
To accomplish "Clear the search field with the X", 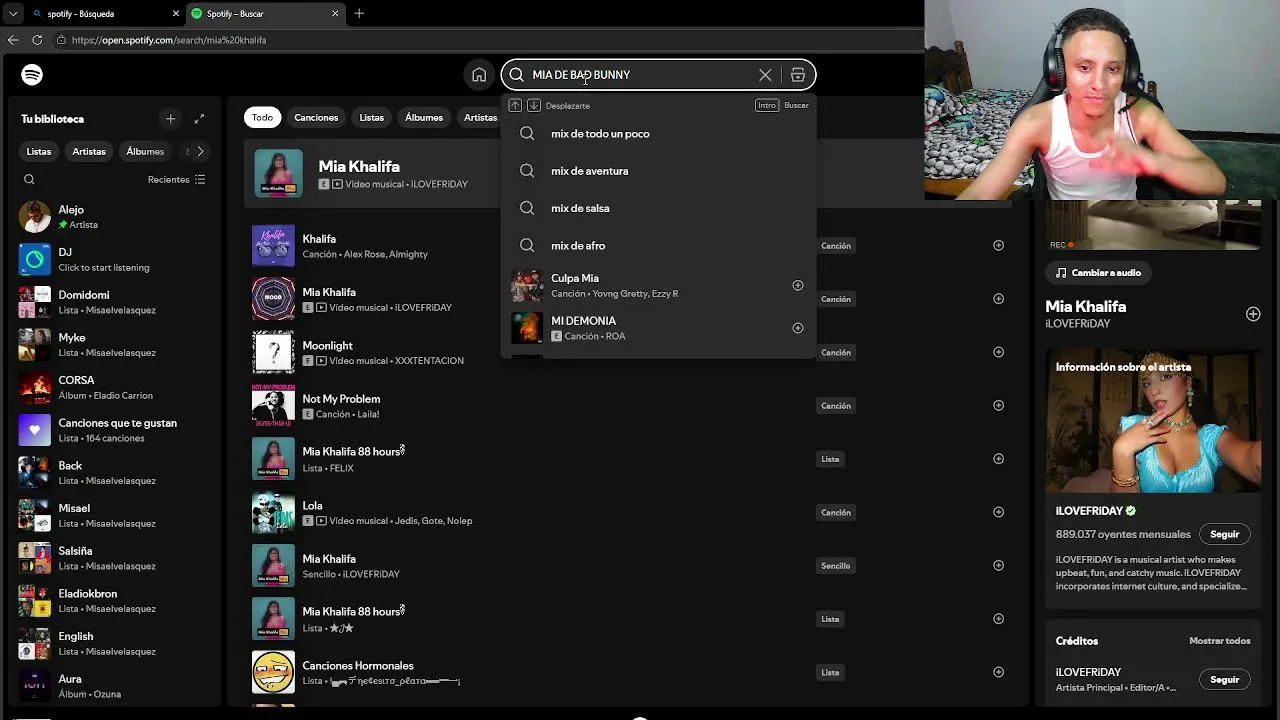I will 765,75.
